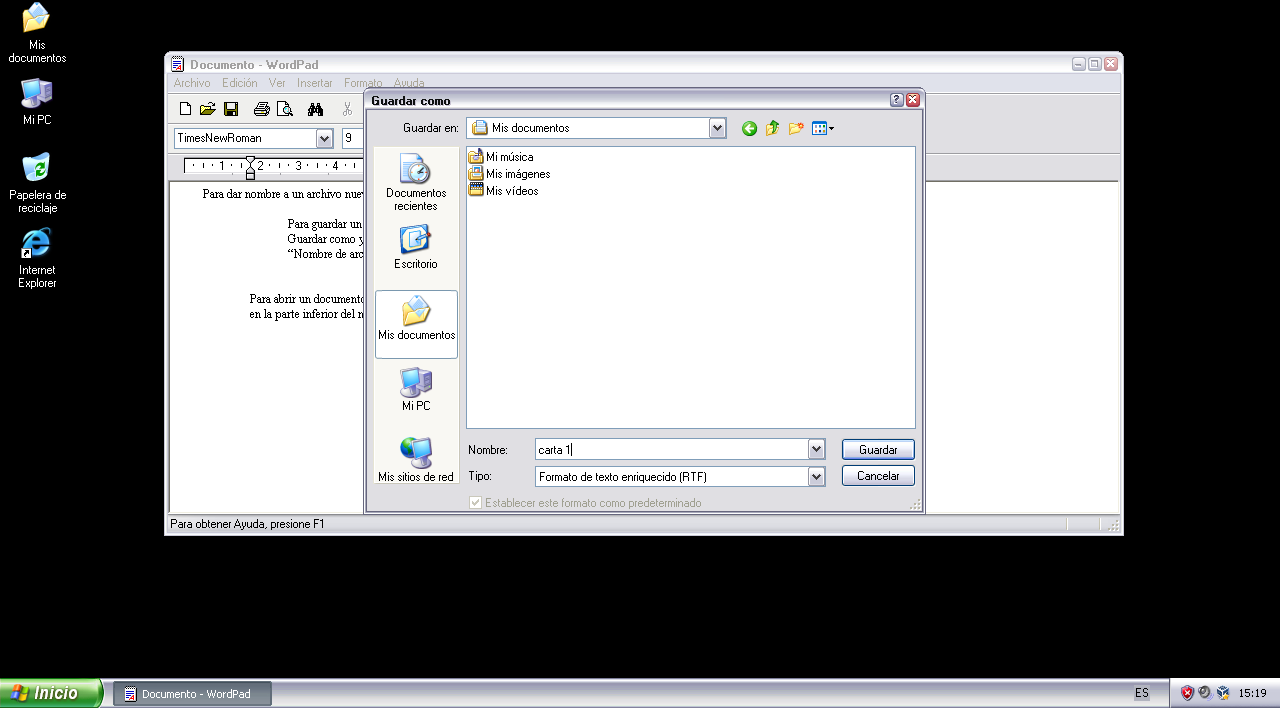Click the Find binoculars icon in WordPad toolbar
The width and height of the screenshot is (1280, 708).
pyautogui.click(x=316, y=109)
